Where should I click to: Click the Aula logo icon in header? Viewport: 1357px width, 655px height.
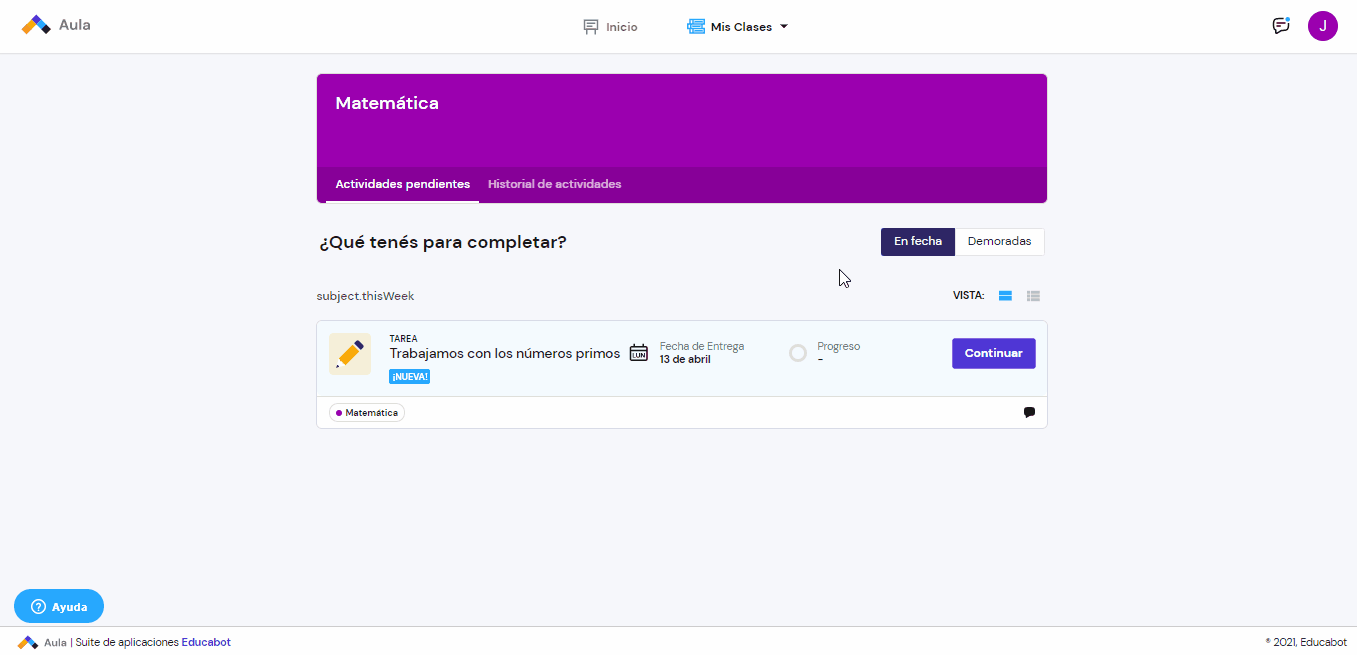point(36,25)
